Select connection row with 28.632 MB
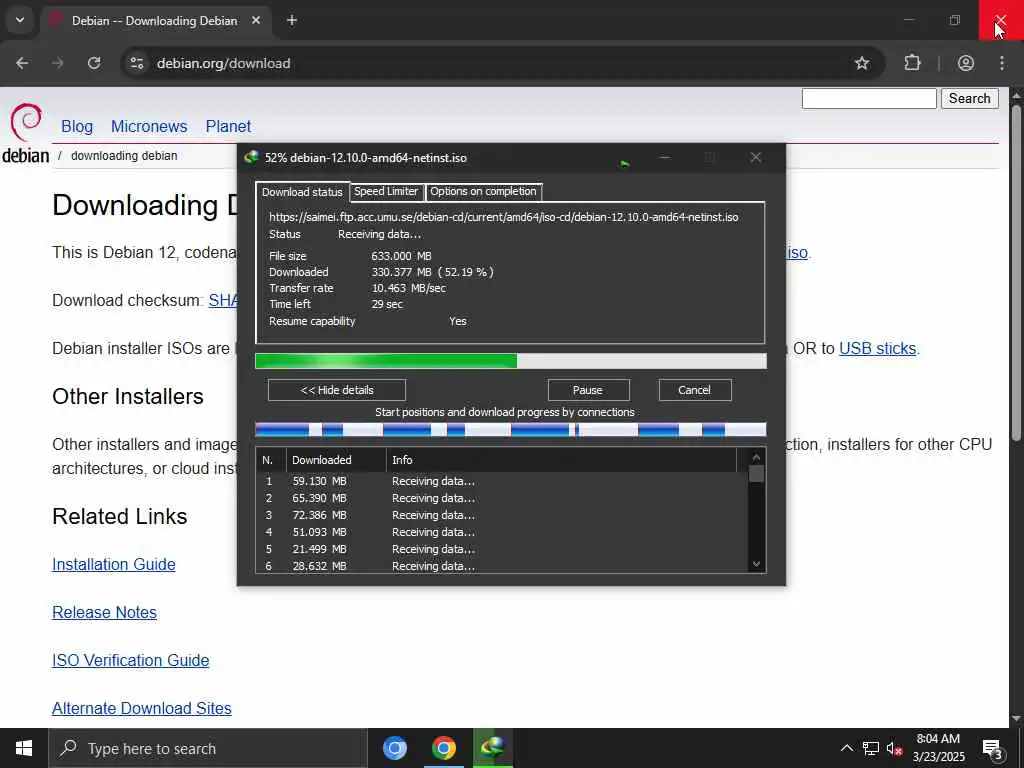 (502, 566)
